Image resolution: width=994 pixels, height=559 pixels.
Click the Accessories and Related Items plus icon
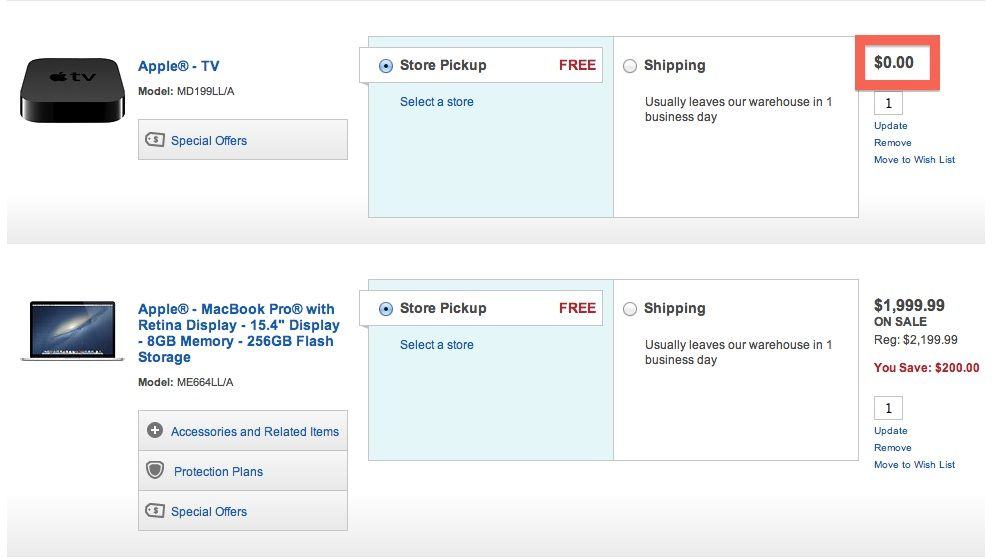pos(155,431)
